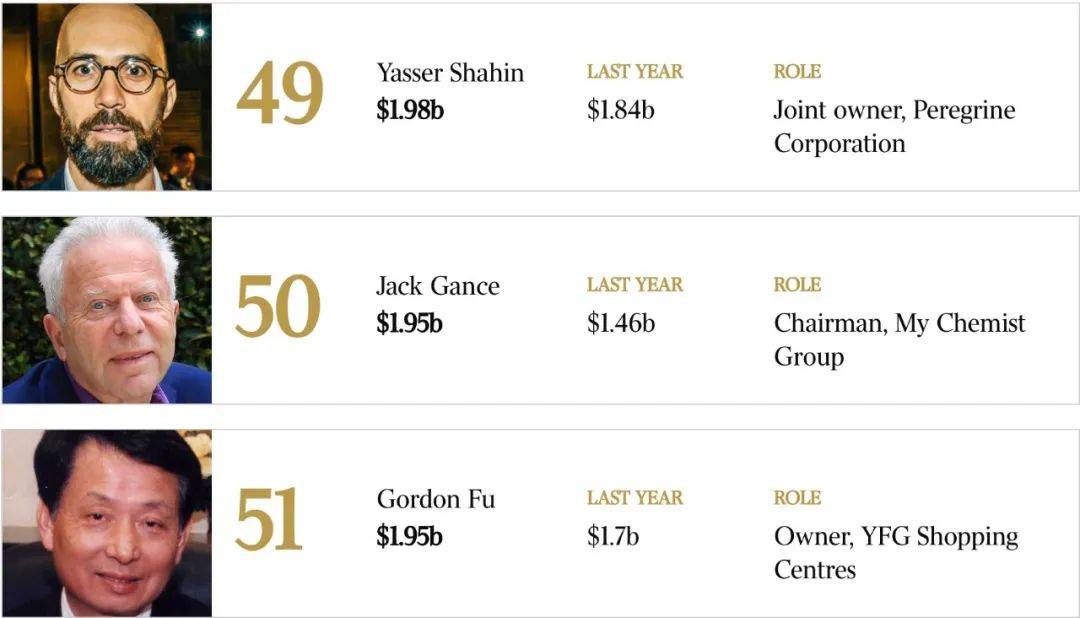This screenshot has height=618, width=1080.
Task: Click ROLE label in Jack Gance row
Action: [x=797, y=285]
